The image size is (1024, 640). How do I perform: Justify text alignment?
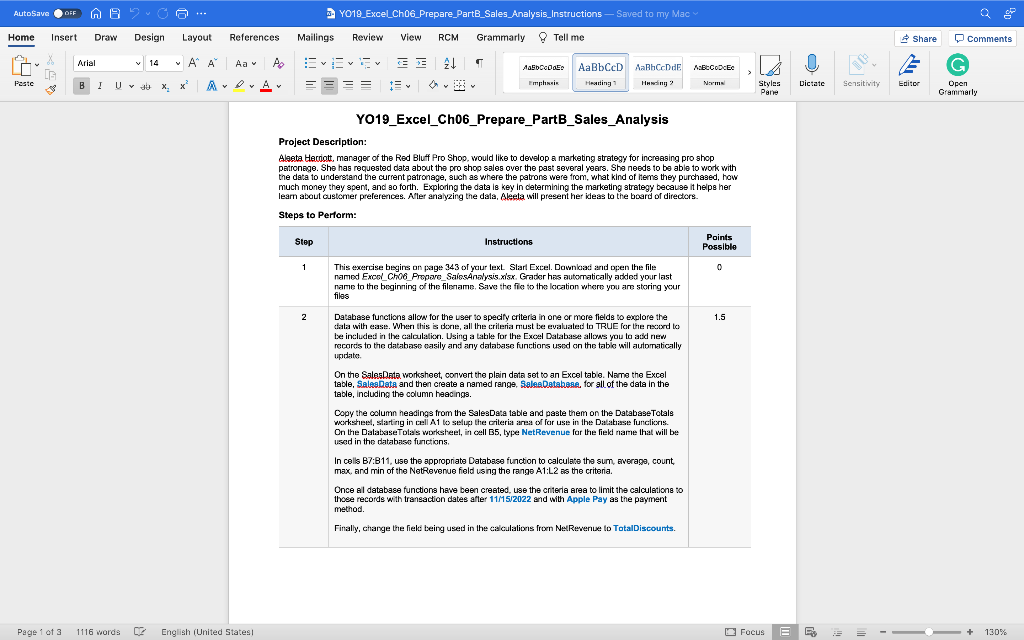(x=366, y=86)
